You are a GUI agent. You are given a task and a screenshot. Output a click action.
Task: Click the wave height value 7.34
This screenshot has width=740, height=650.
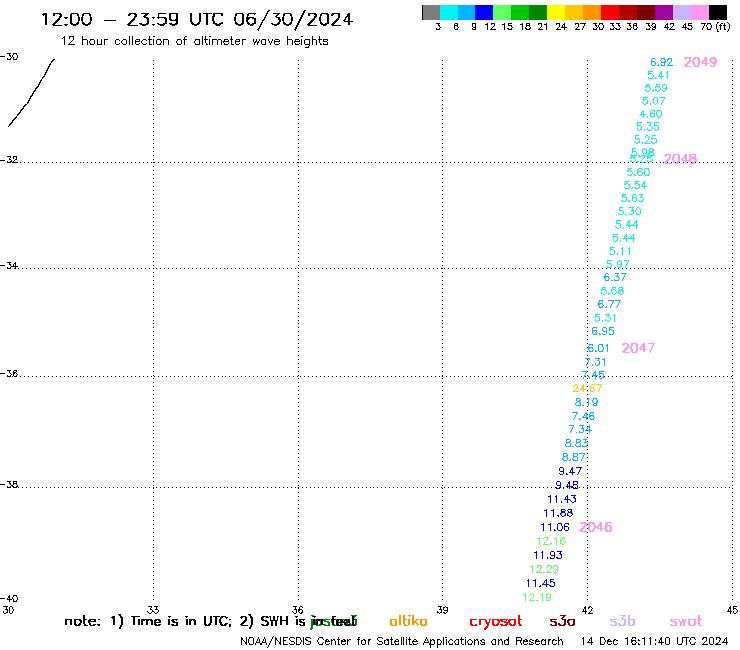580,429
